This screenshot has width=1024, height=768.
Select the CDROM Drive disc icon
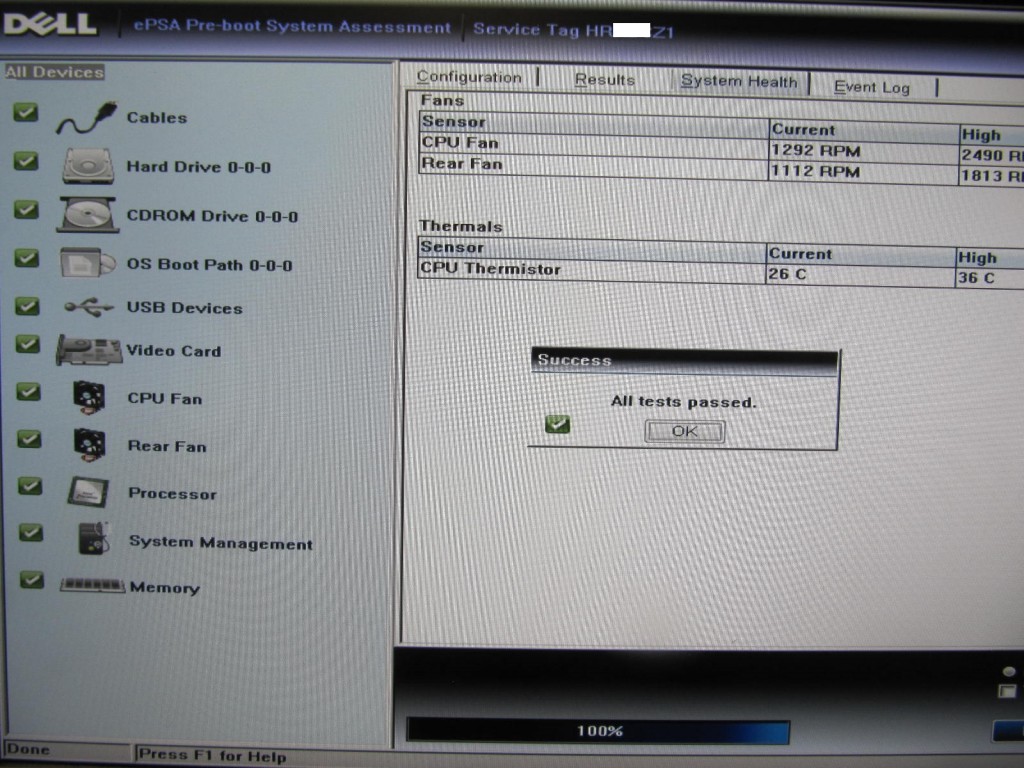[88, 215]
